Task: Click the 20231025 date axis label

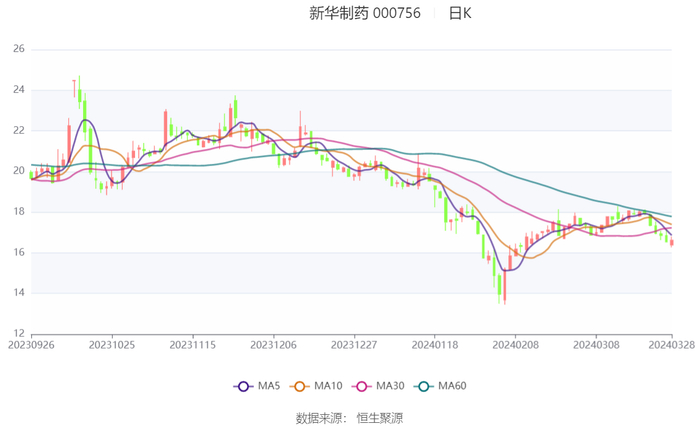Action: 113,343
